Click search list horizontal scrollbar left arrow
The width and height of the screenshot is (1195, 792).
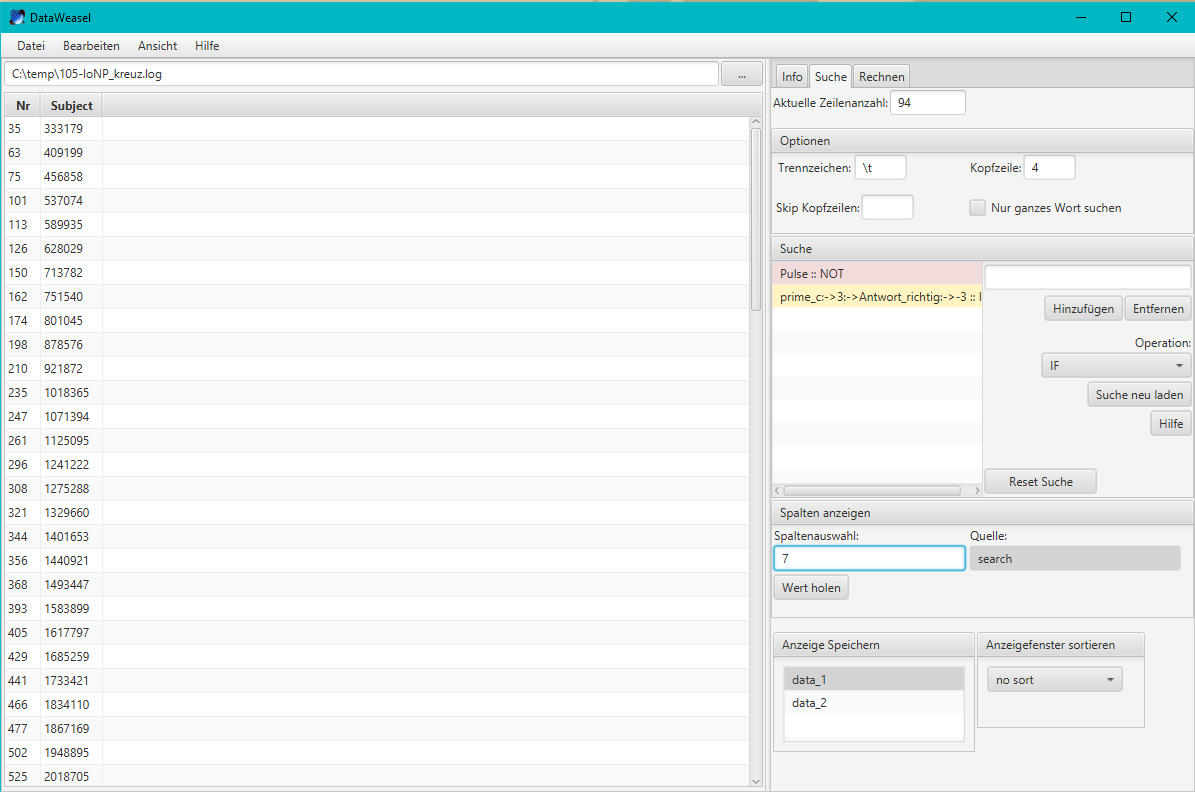[777, 491]
